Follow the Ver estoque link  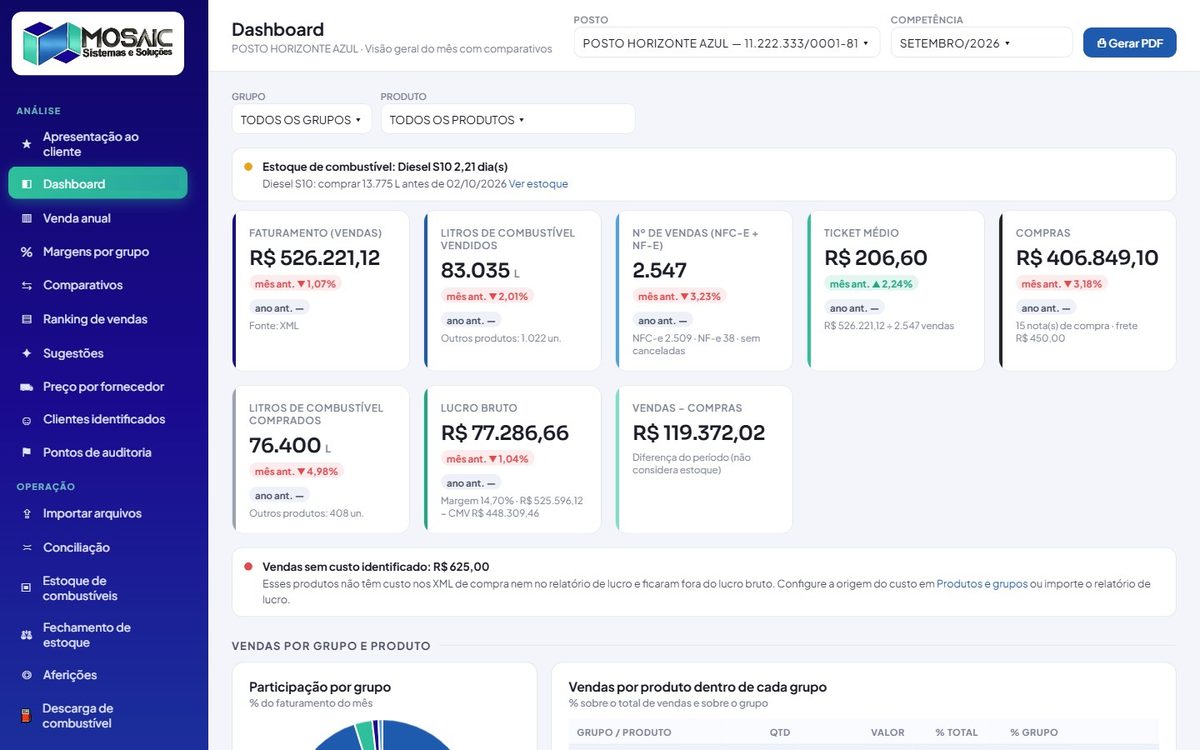[538, 184]
